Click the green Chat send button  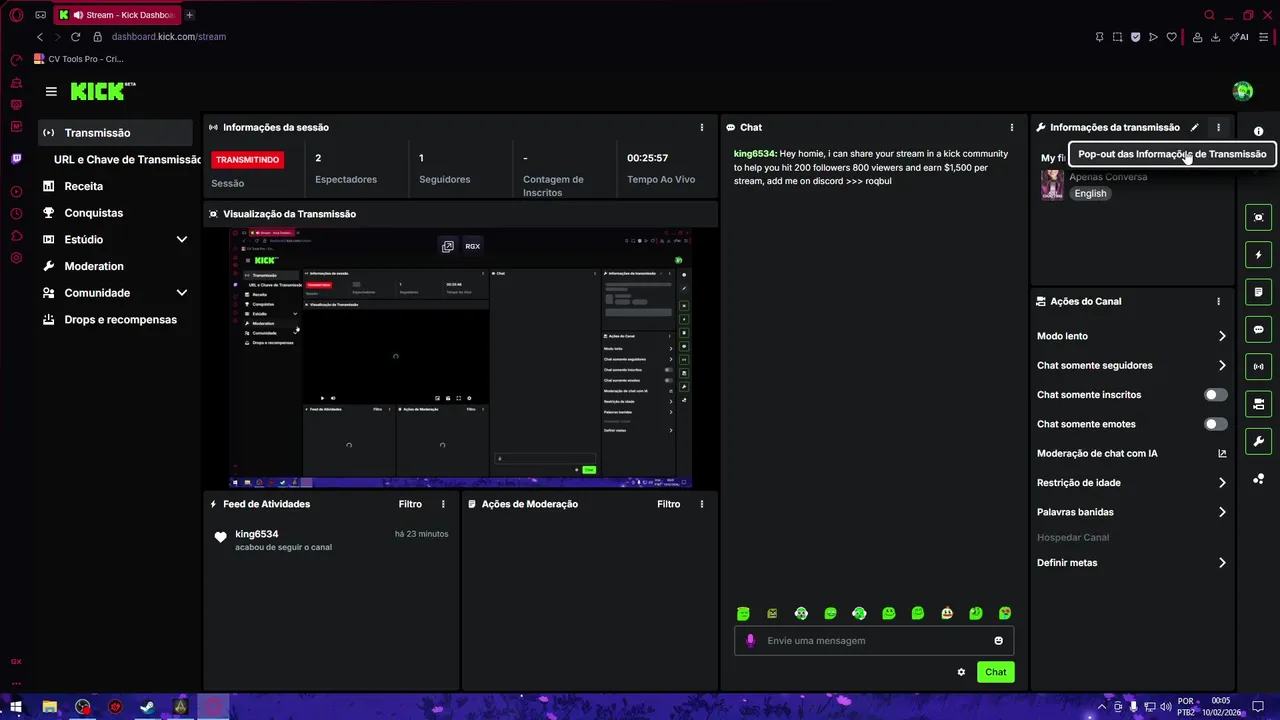[x=996, y=672]
